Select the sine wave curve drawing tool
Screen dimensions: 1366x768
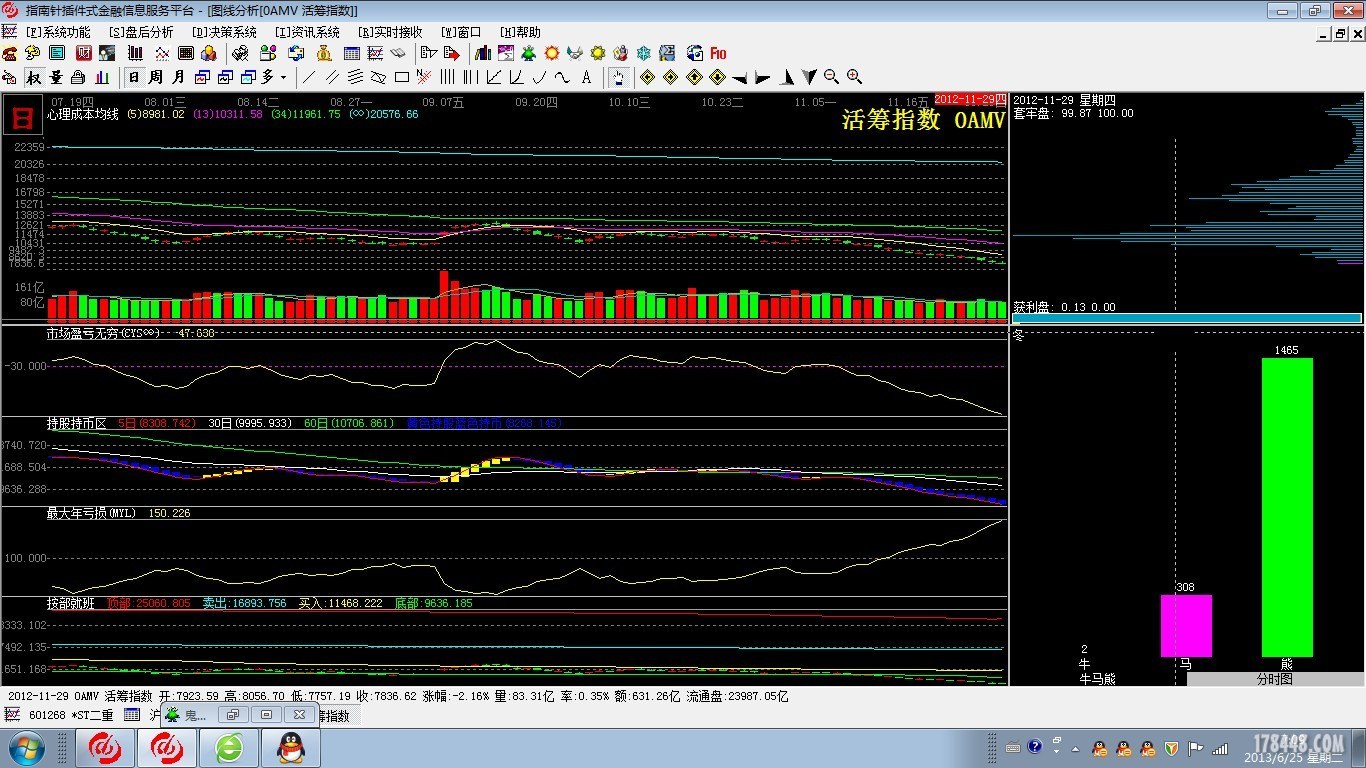point(562,77)
